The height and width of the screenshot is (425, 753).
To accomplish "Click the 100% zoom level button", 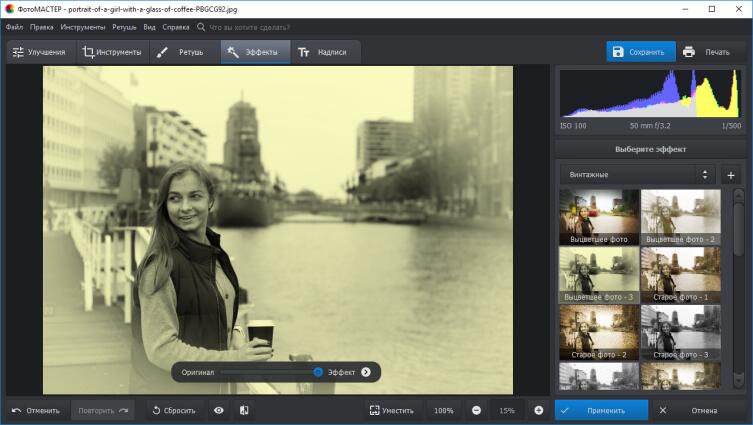I will tap(444, 410).
